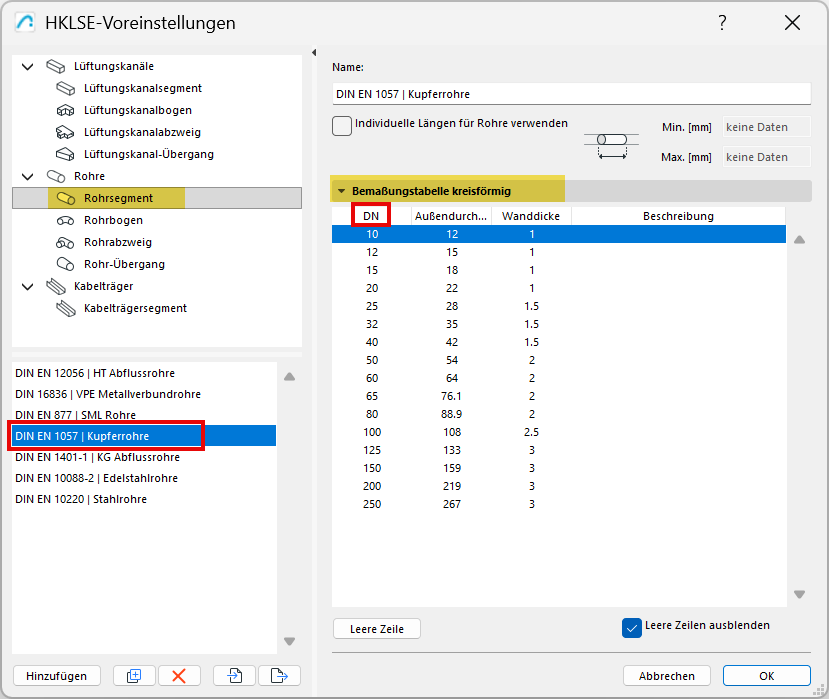Select Kabelträgersegment in the tree

pos(135,308)
